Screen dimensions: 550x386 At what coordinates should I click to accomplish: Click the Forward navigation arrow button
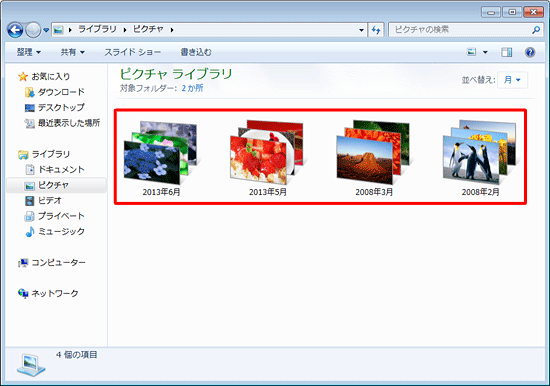(33, 30)
